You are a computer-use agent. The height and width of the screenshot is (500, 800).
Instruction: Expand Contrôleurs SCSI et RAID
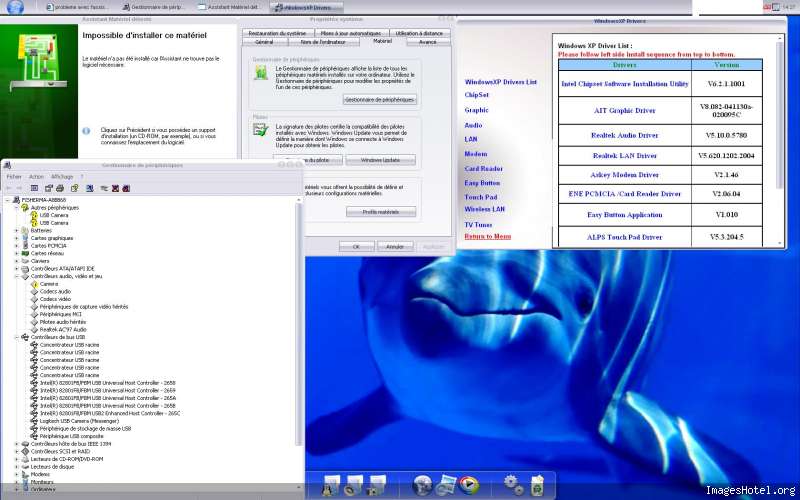pyautogui.click(x=17, y=452)
